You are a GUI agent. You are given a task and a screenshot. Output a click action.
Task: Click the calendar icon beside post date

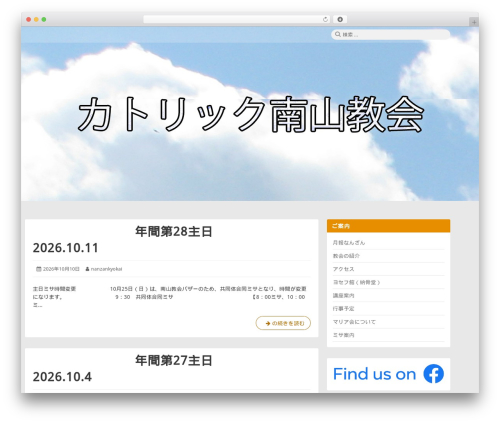click(x=39, y=269)
